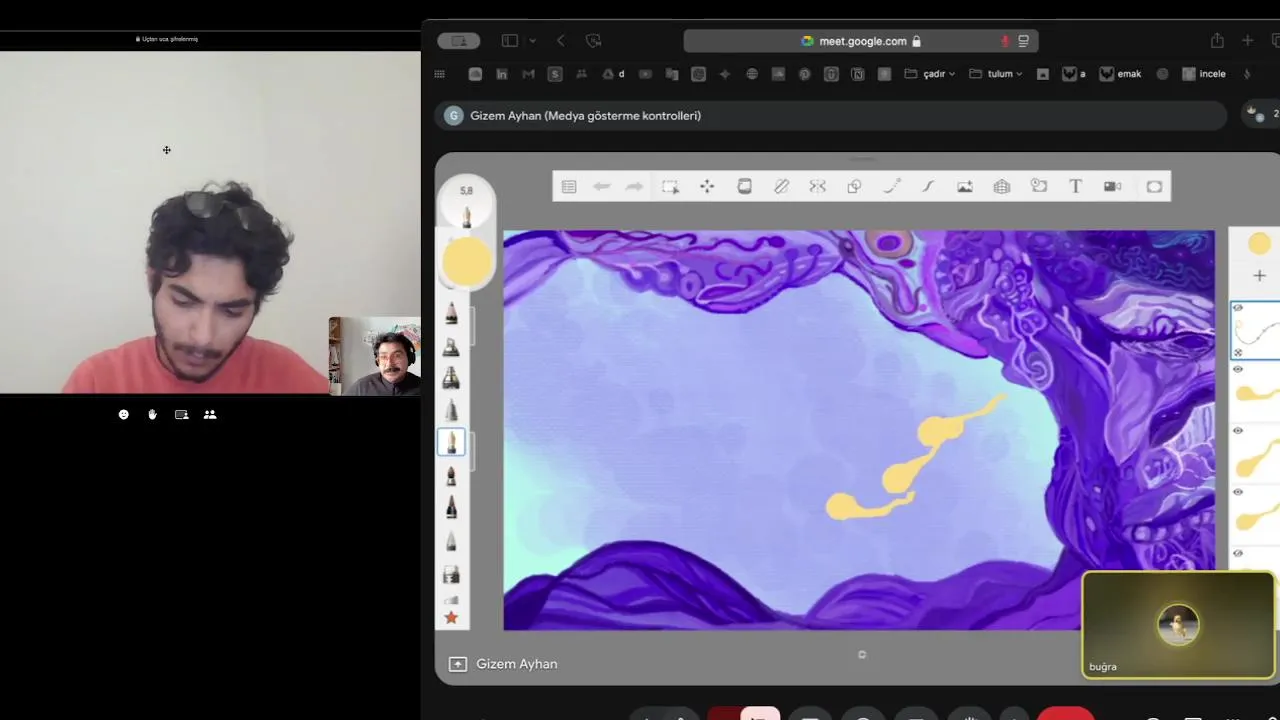Select the eighth gray pencil brush
Image resolution: width=1280 pixels, height=720 pixels.
point(451,540)
